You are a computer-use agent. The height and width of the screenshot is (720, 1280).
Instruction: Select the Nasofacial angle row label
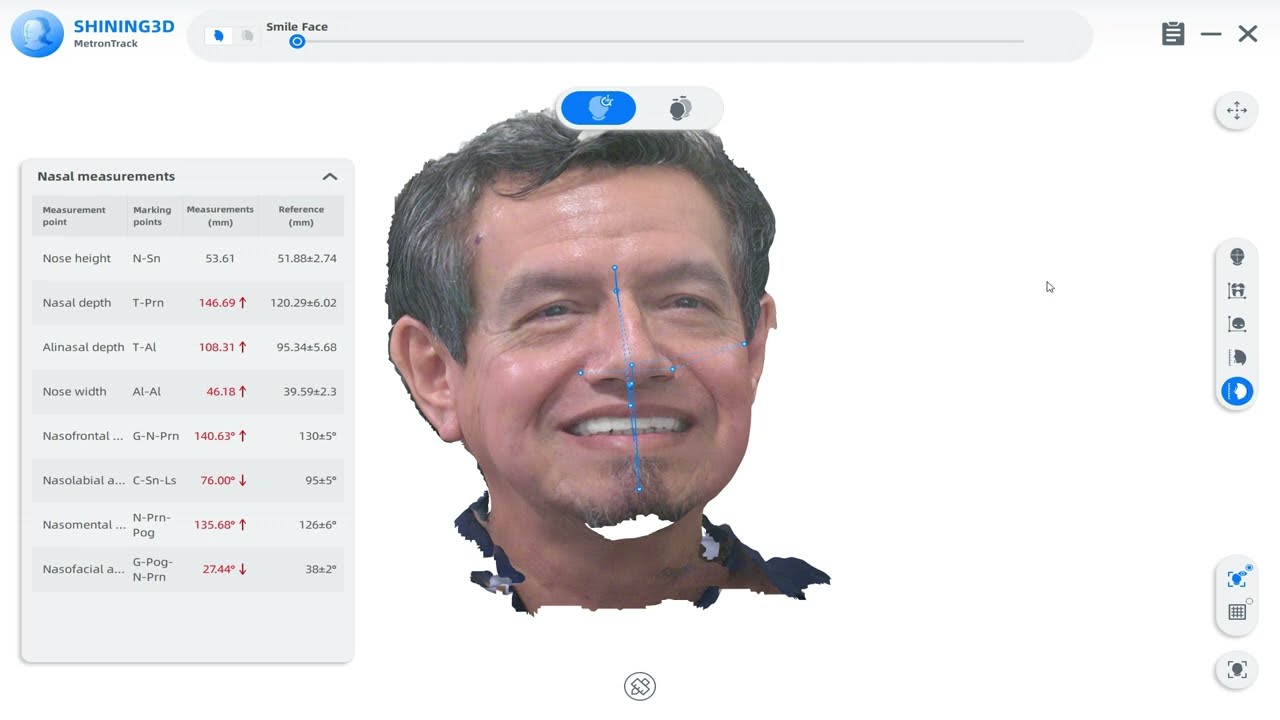coord(83,569)
